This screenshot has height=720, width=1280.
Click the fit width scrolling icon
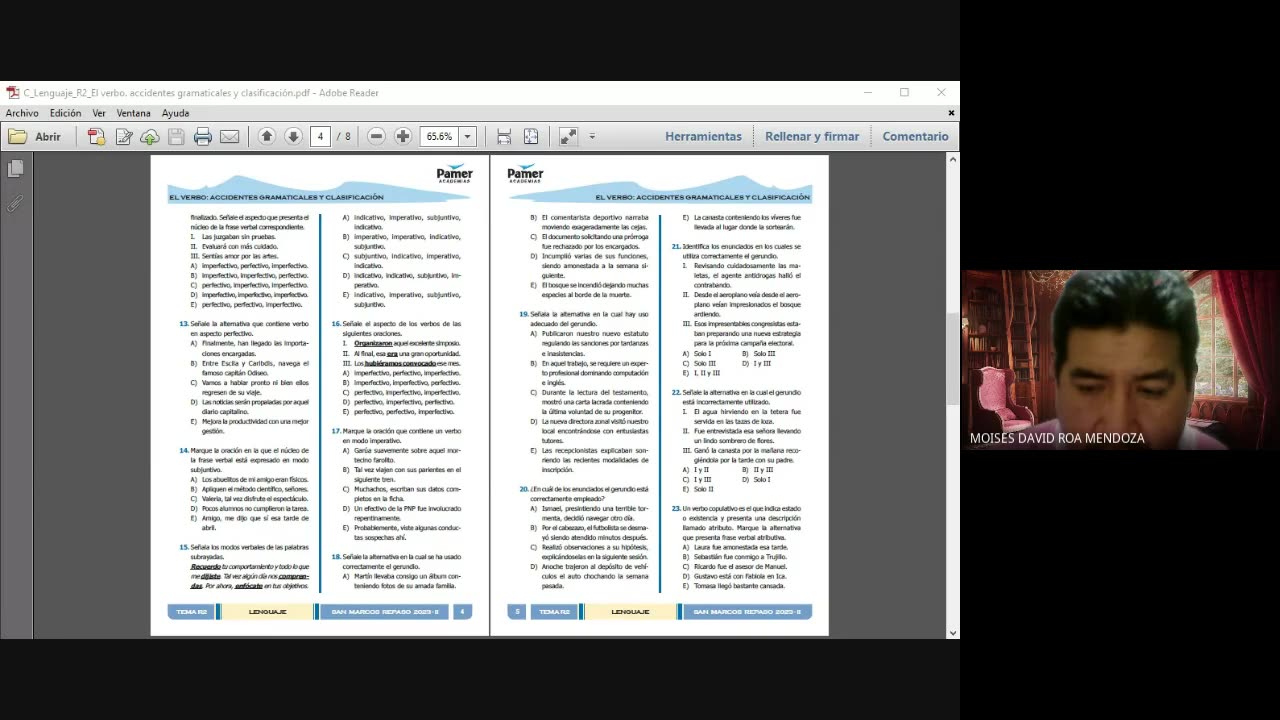pos(504,137)
